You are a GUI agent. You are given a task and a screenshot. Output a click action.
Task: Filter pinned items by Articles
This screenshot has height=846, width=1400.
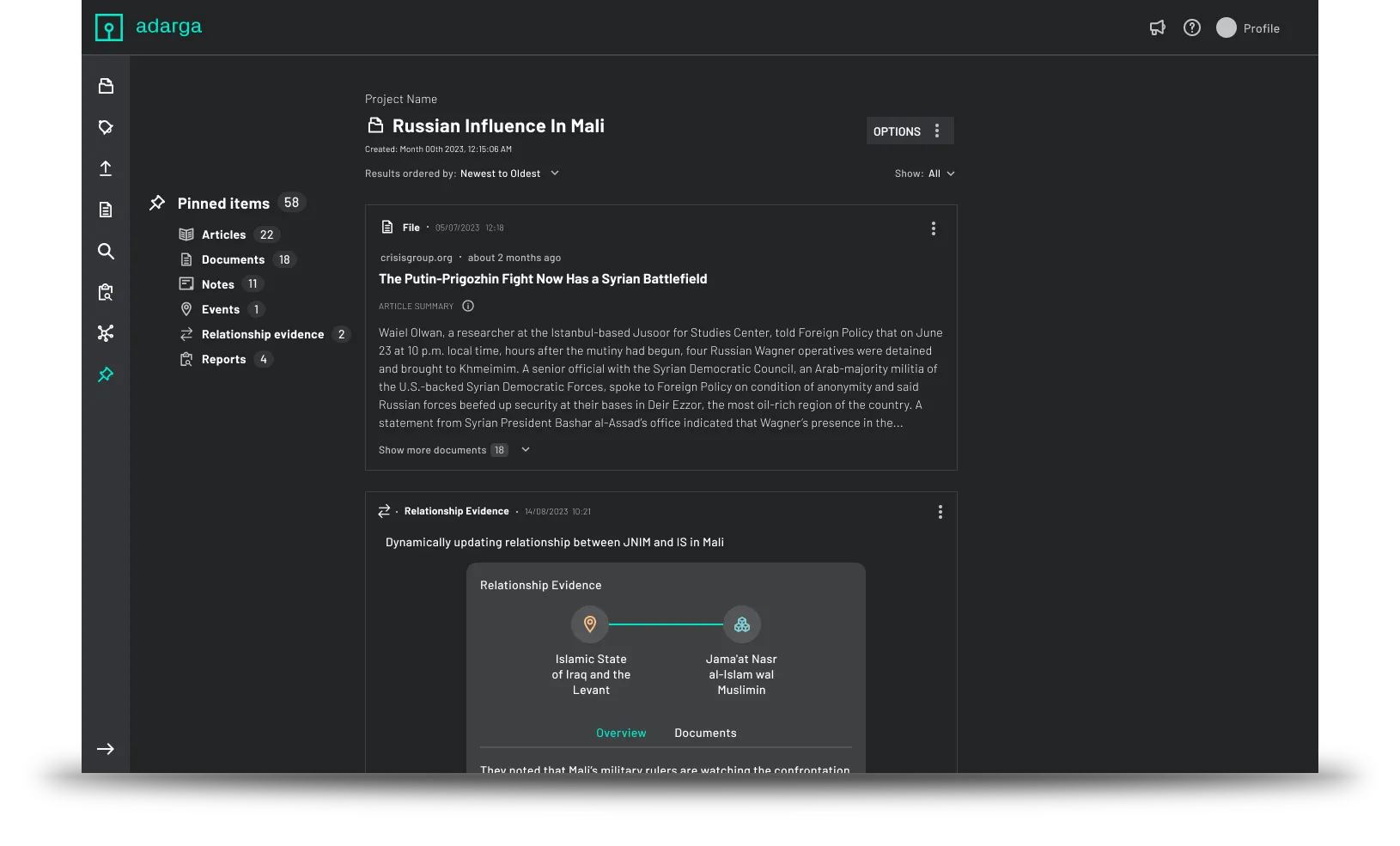coord(223,234)
